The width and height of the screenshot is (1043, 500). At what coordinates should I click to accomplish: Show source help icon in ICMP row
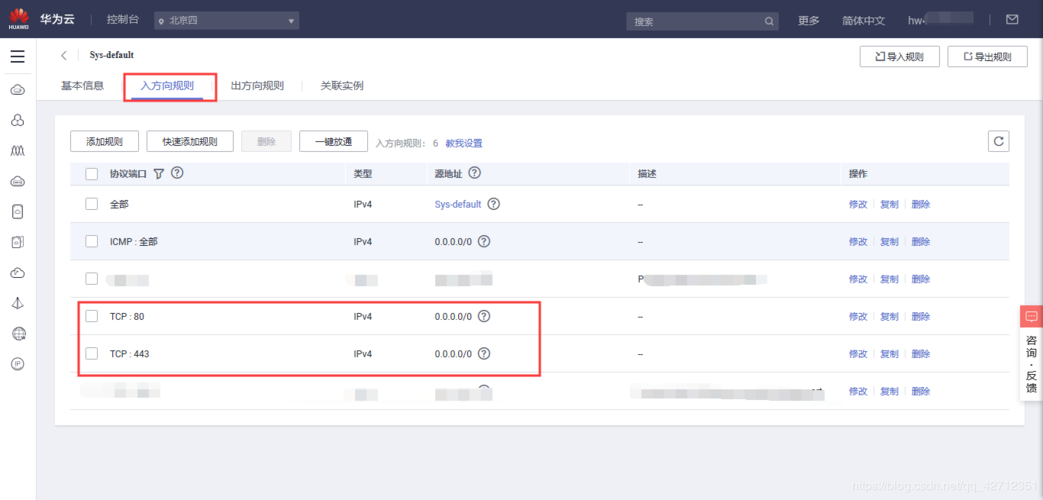[484, 241]
